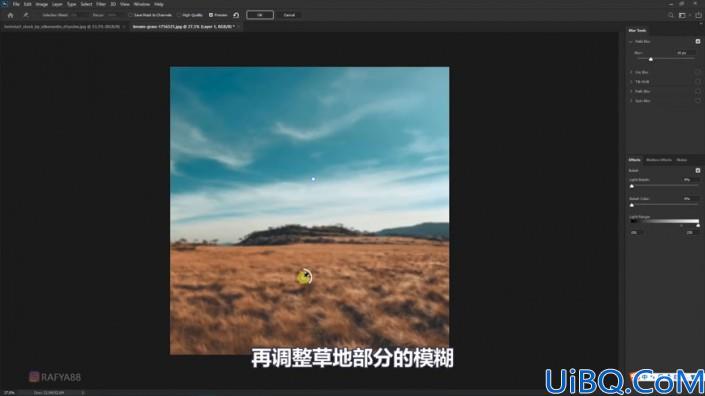
Task: Open the View menu
Action: [125, 4]
